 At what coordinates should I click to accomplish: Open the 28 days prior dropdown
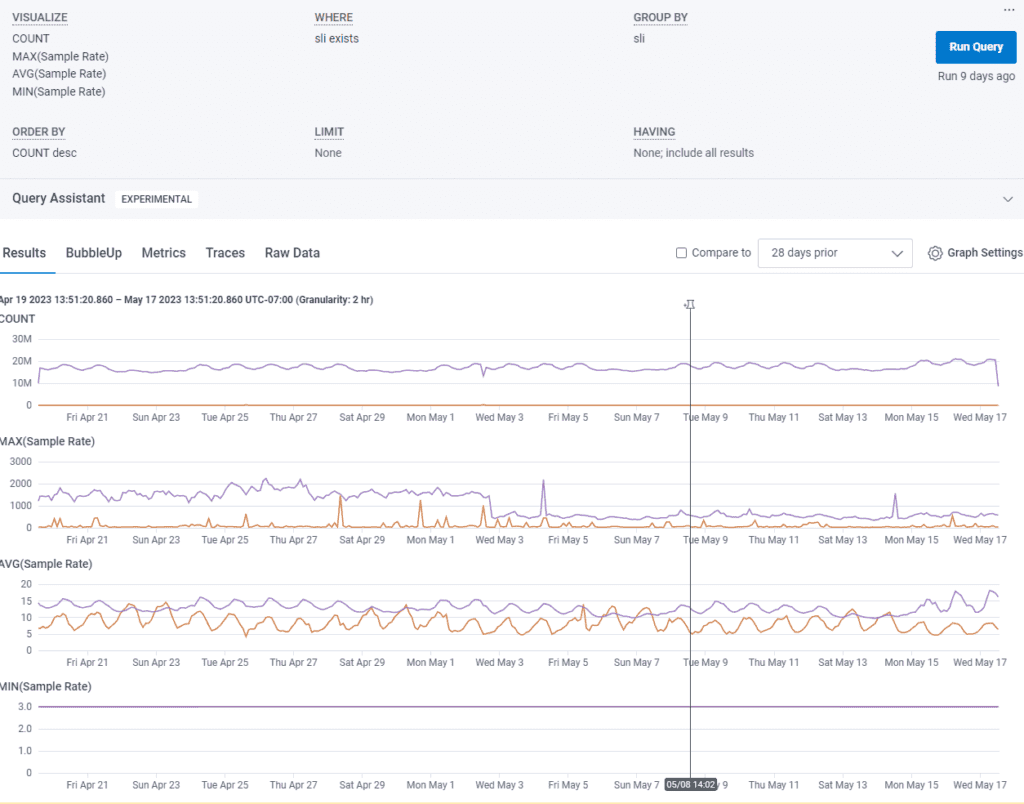click(835, 253)
